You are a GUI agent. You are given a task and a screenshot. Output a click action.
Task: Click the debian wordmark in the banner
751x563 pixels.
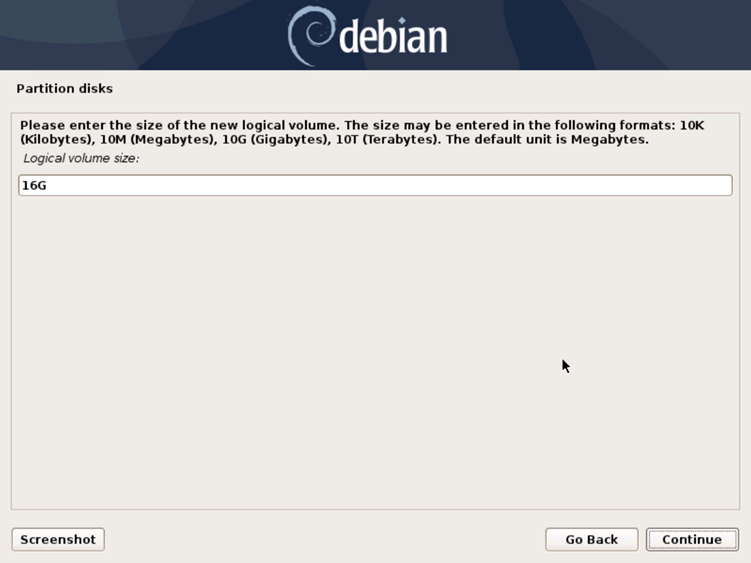coord(393,36)
